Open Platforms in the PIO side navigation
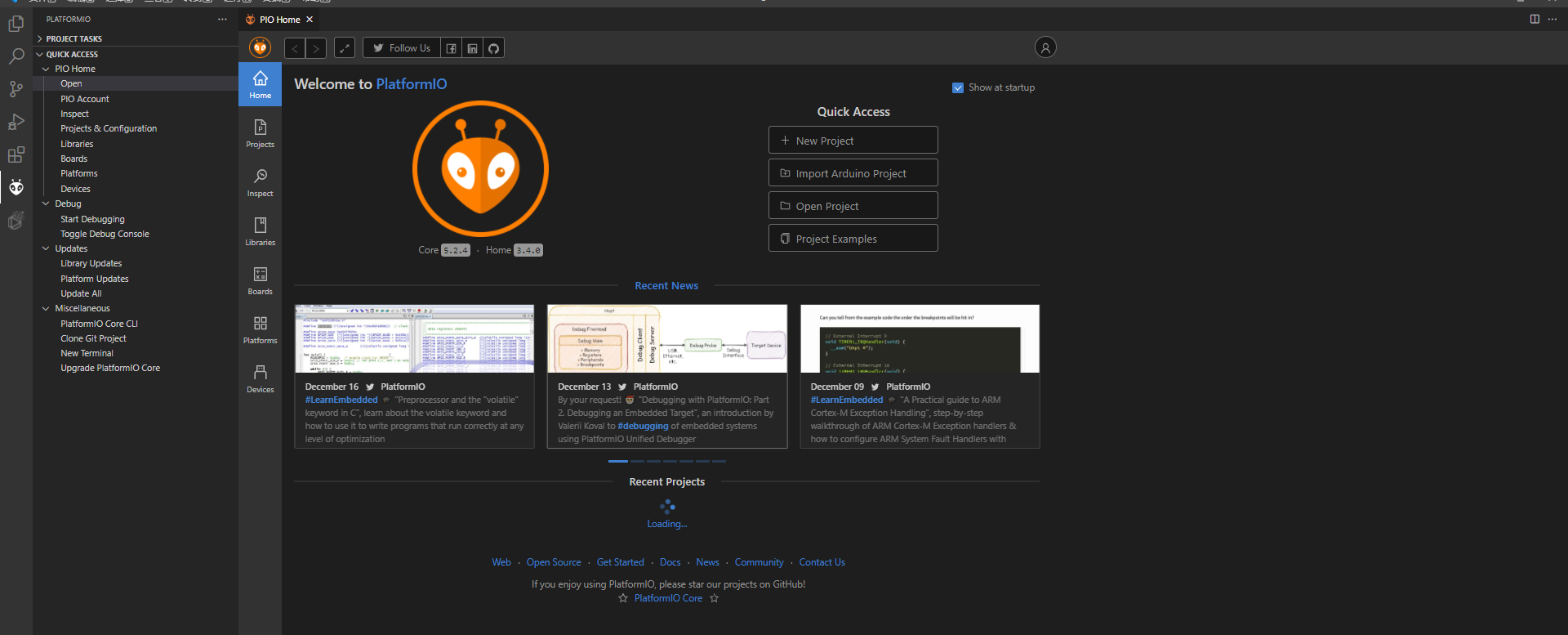The height and width of the screenshot is (635, 1568). (x=260, y=329)
